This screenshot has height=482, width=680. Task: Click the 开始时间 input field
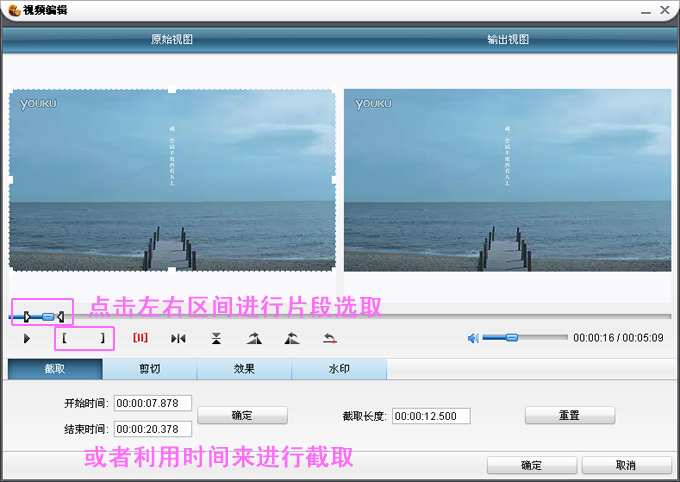153,403
